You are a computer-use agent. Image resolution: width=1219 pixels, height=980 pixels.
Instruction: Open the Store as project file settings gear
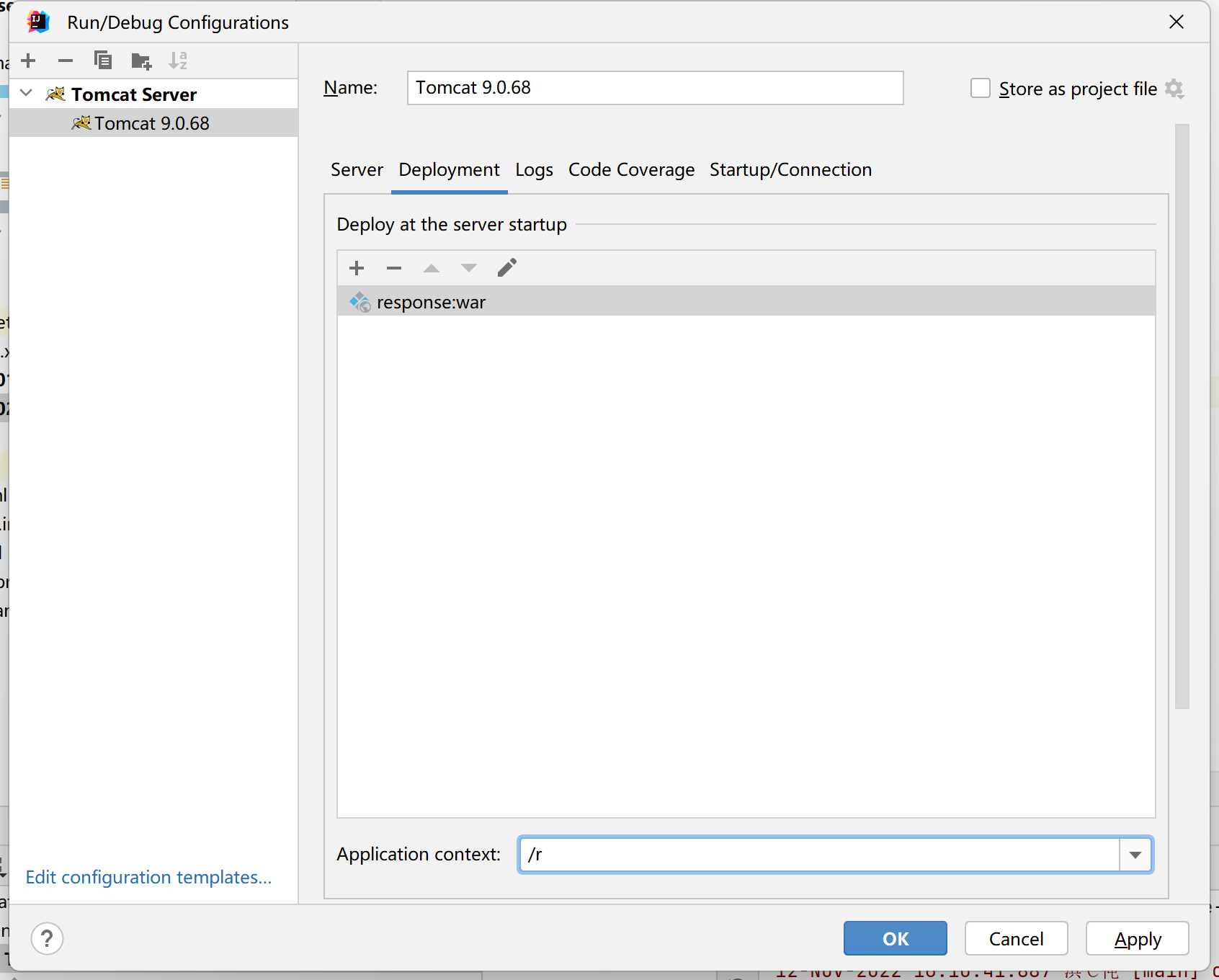1174,89
